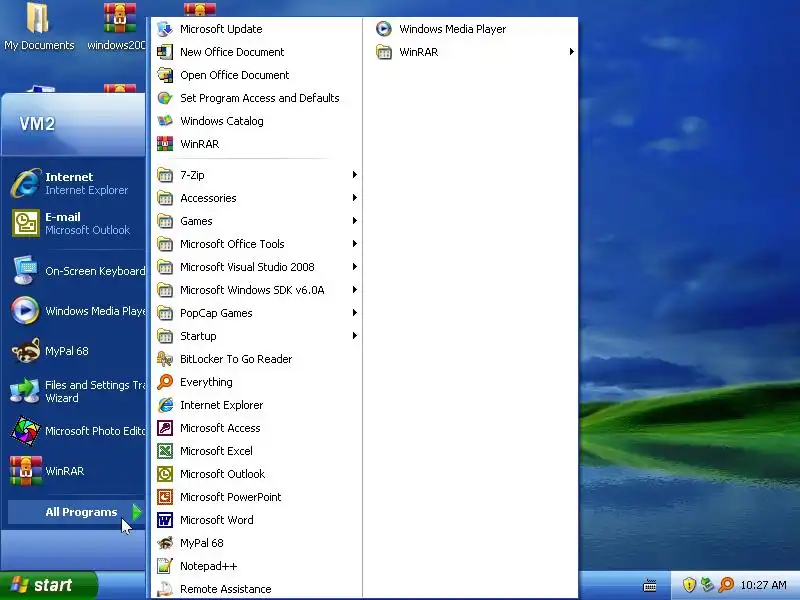Click the My Documents desktop icon
This screenshot has height=600, width=800.
click(x=38, y=18)
